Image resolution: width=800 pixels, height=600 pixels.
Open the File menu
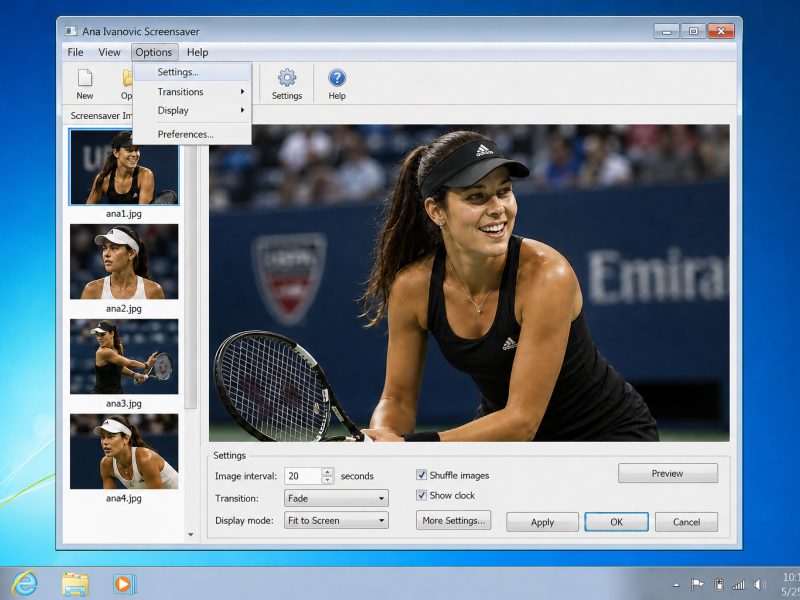click(x=75, y=52)
